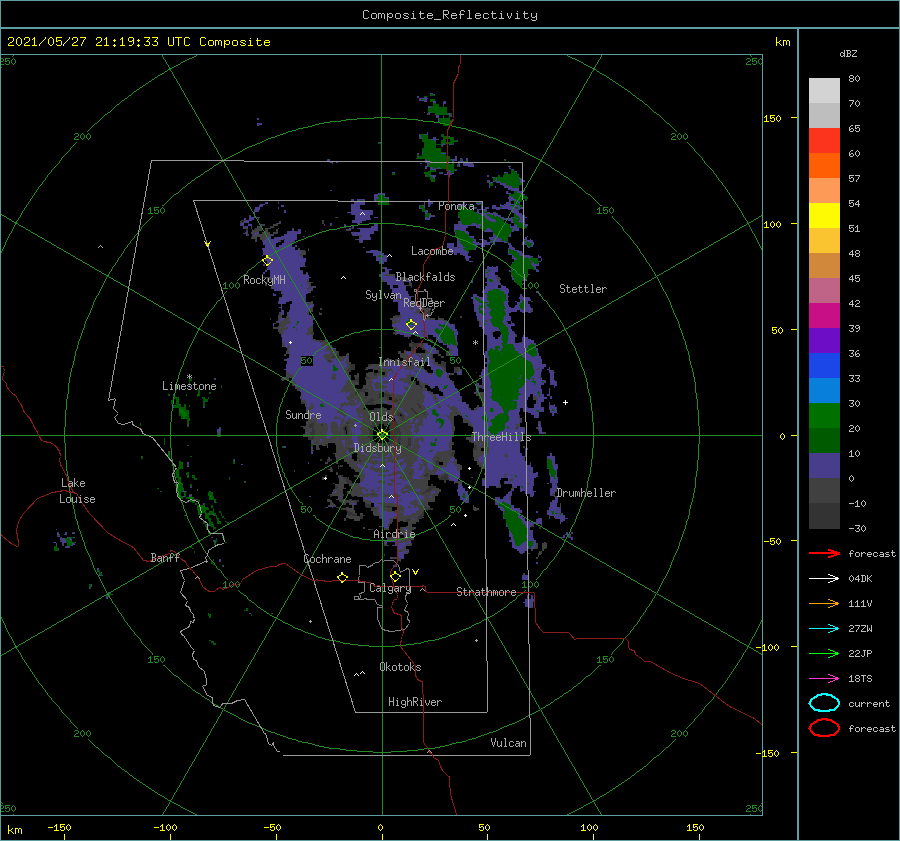The width and height of the screenshot is (900, 841).
Task: Click the Airdrie town label
Action: pyautogui.click(x=394, y=534)
